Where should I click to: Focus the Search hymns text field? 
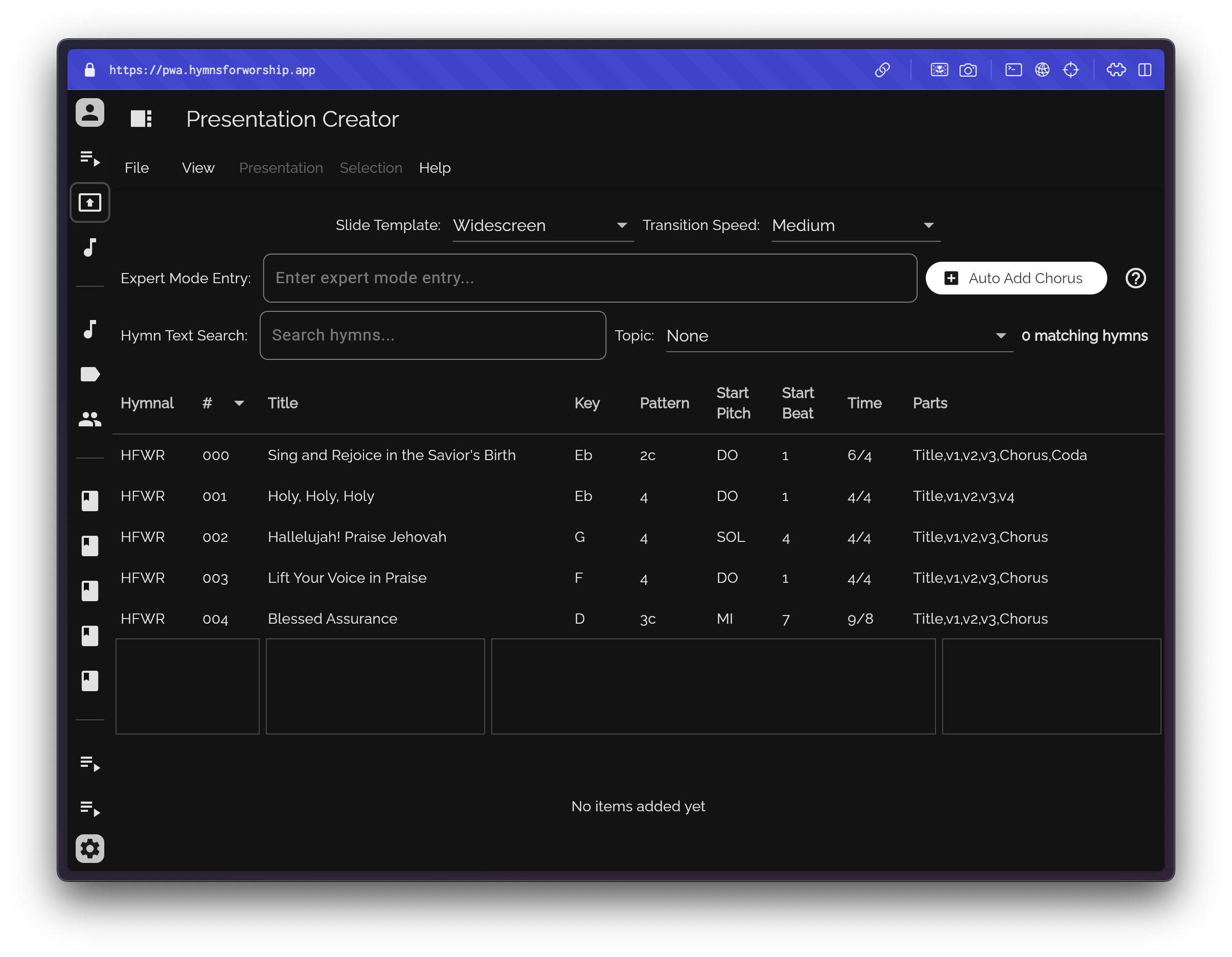[432, 336]
